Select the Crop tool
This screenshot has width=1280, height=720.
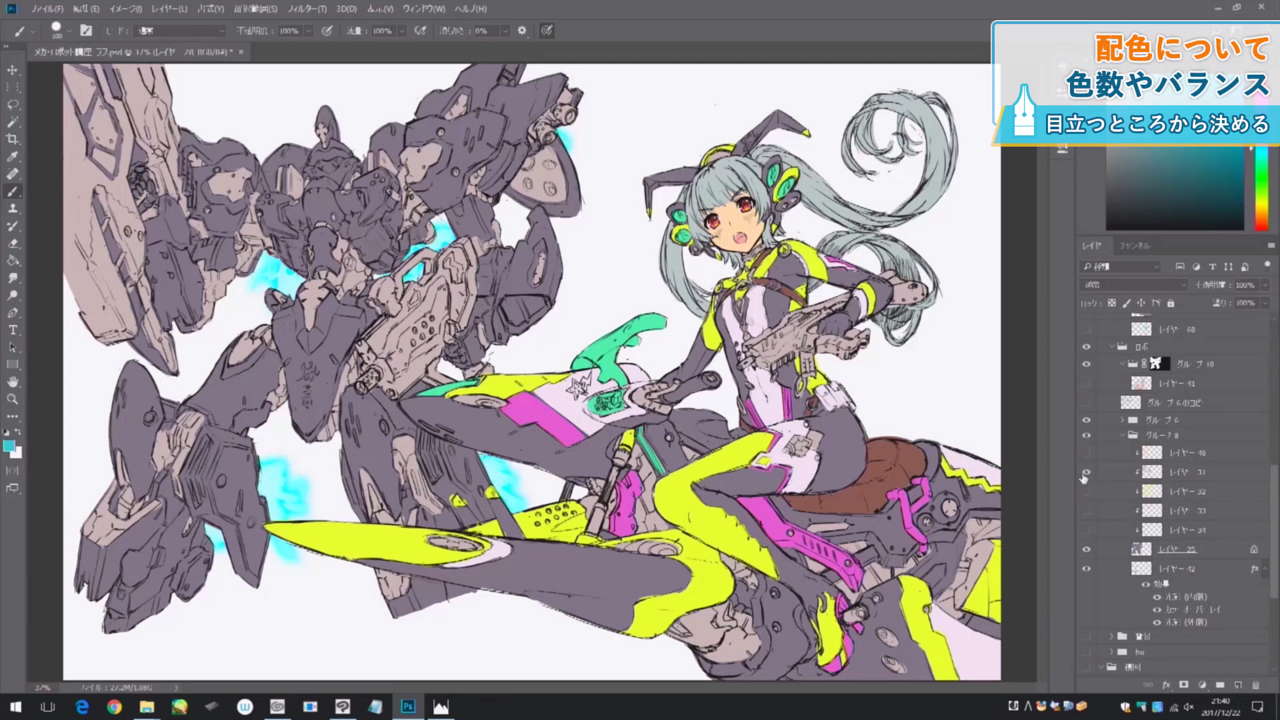13,139
